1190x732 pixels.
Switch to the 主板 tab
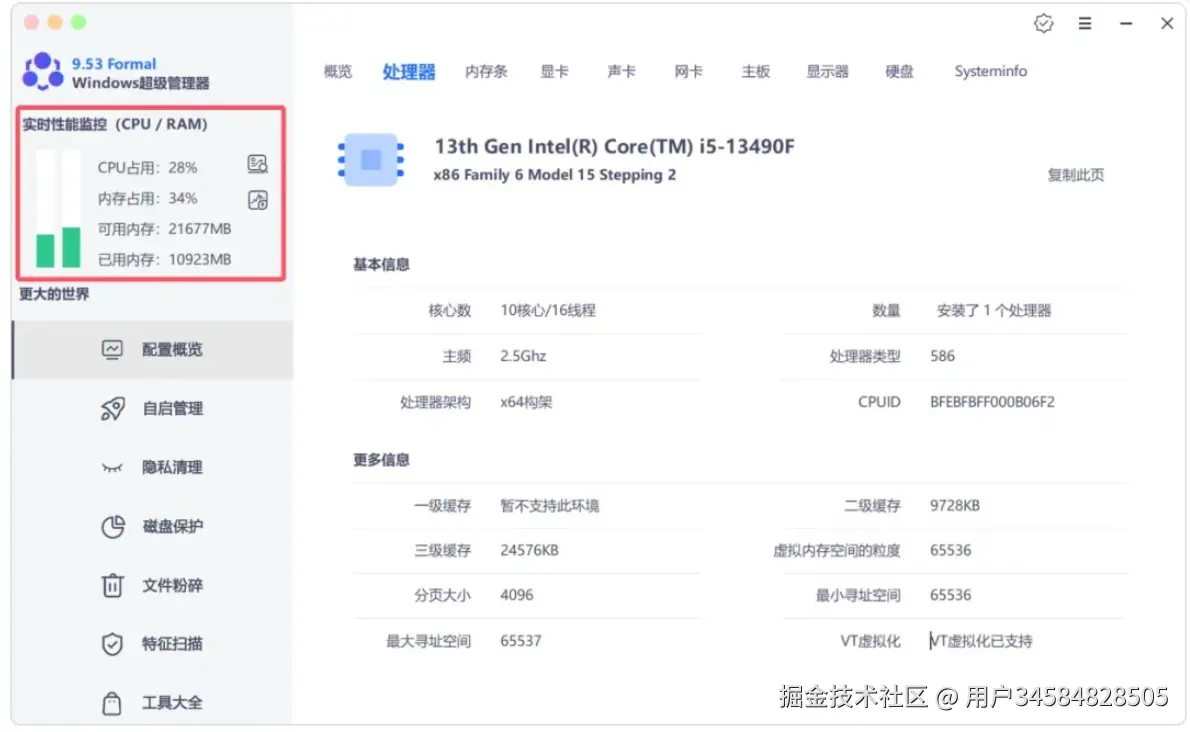pyautogui.click(x=756, y=71)
